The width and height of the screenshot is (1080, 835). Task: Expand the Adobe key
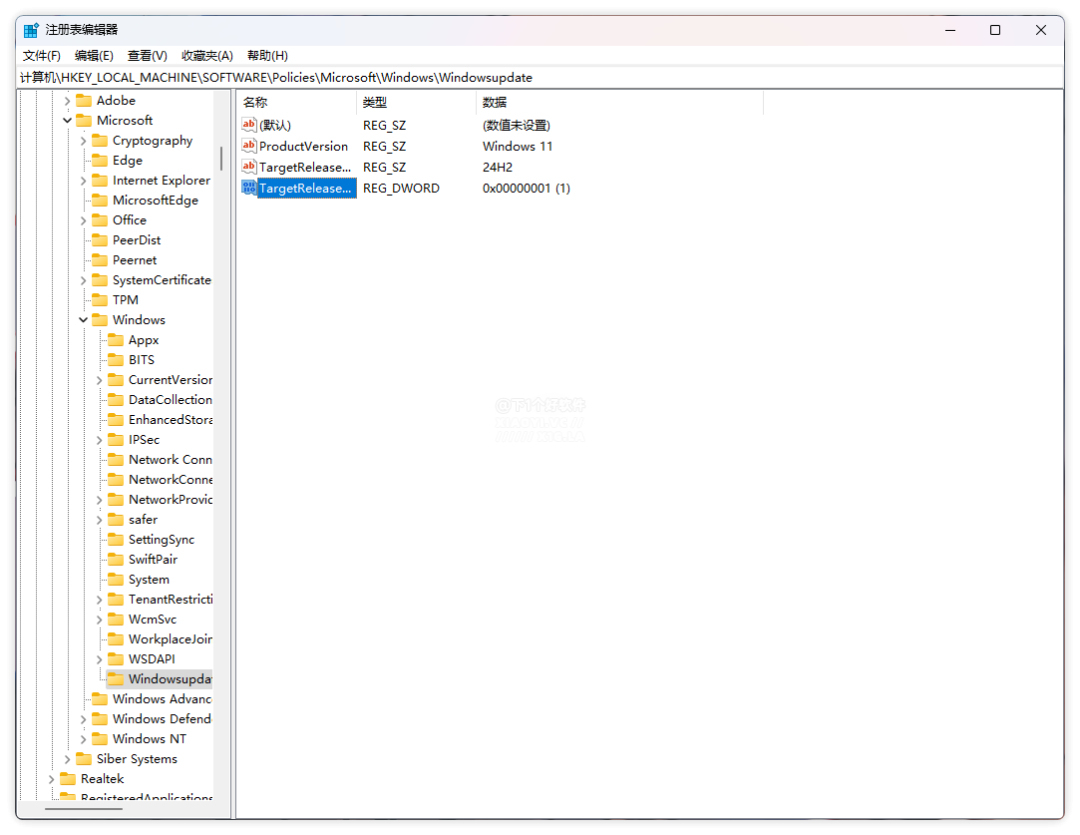coord(68,101)
